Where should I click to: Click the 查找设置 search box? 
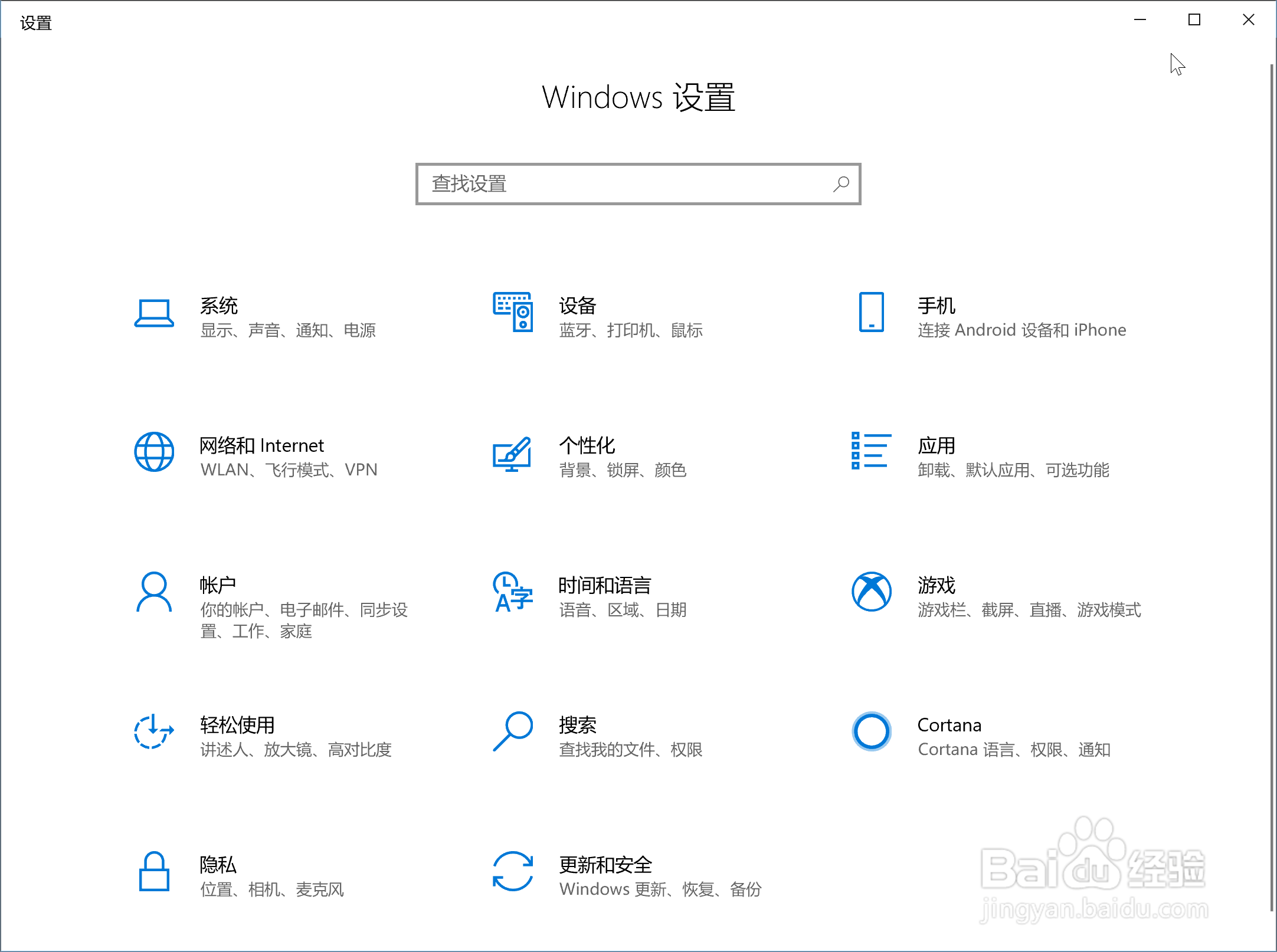coord(637,184)
